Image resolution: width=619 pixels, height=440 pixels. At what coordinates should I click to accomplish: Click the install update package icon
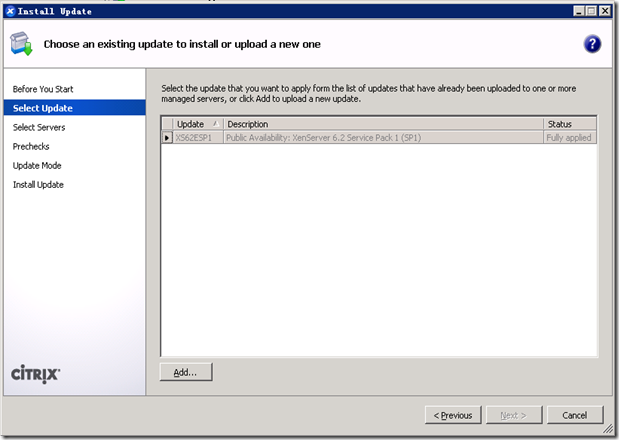pyautogui.click(x=21, y=44)
